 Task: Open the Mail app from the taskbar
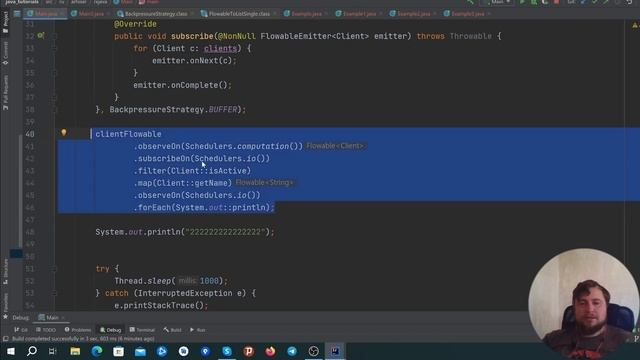pyautogui.click(x=140, y=351)
